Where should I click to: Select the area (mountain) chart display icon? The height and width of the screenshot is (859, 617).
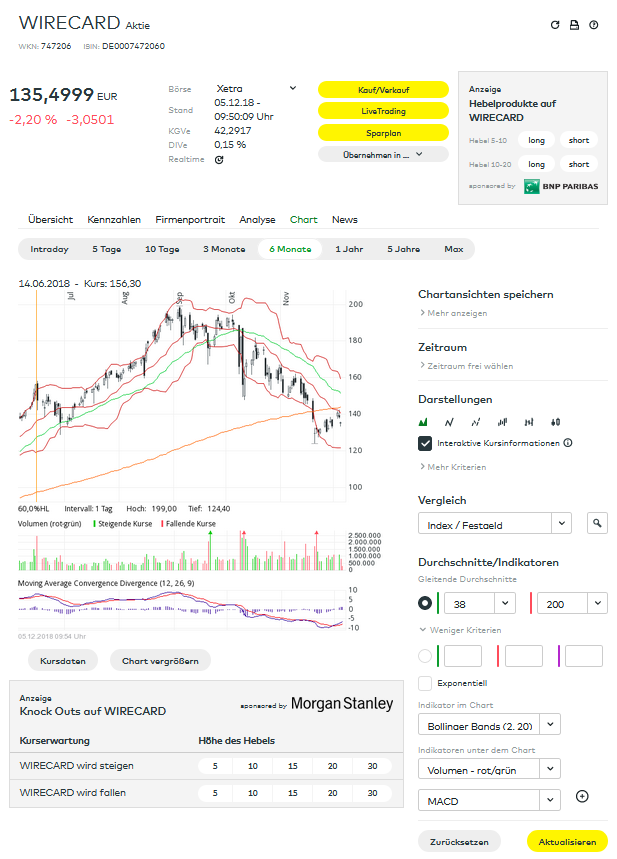point(422,422)
